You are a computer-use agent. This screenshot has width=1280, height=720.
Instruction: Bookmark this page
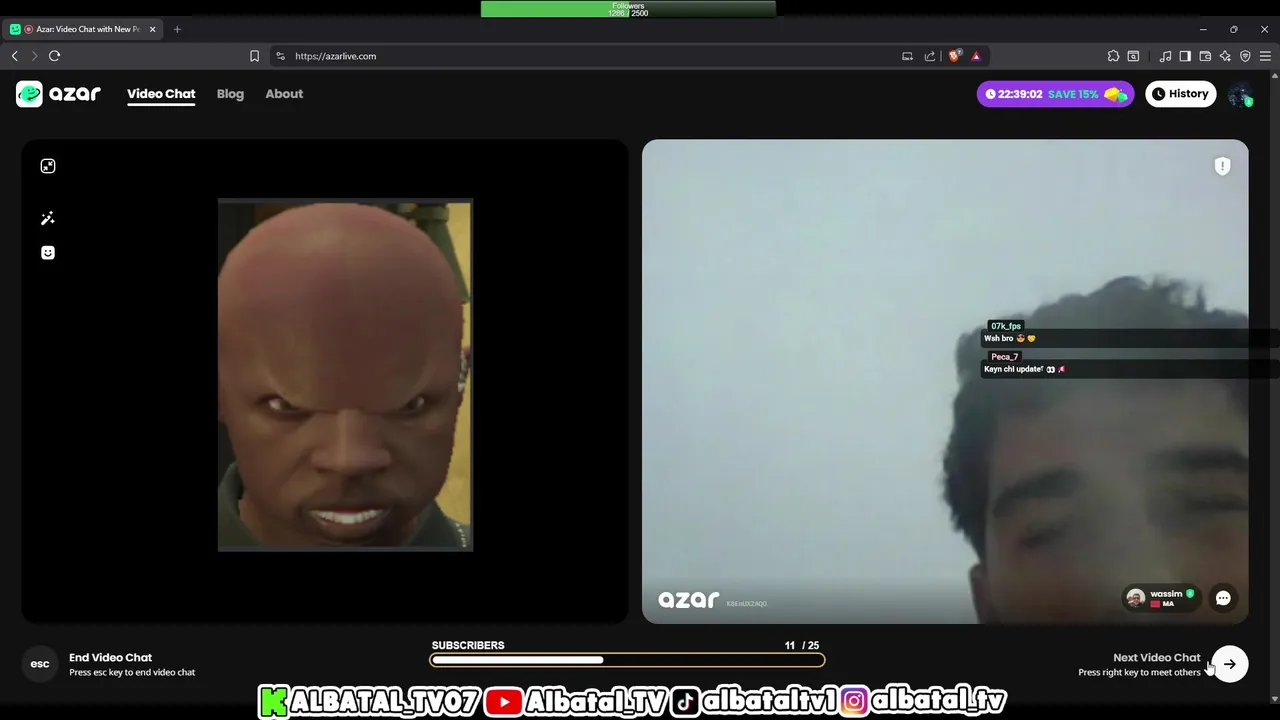click(254, 56)
